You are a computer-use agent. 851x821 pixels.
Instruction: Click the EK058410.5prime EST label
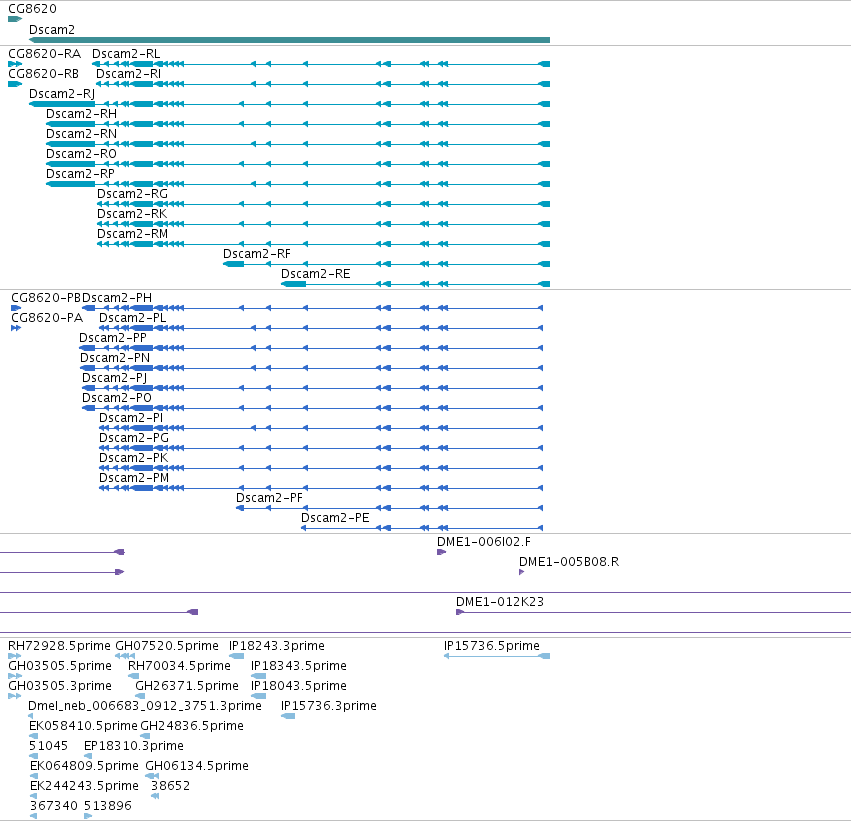click(x=83, y=727)
